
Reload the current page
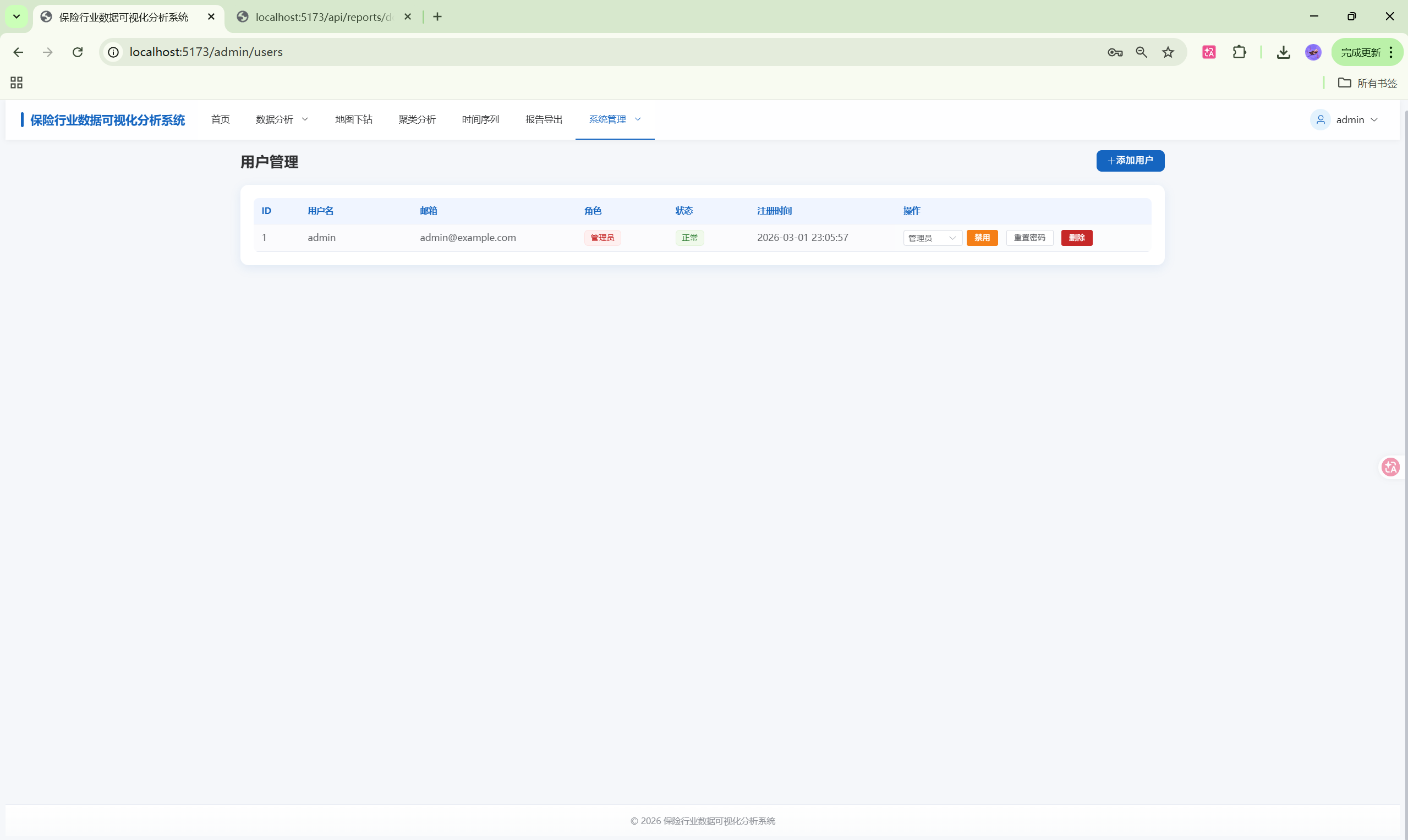[x=78, y=52]
